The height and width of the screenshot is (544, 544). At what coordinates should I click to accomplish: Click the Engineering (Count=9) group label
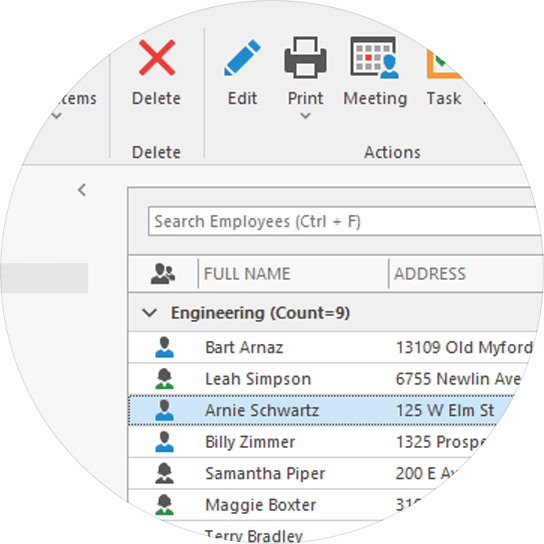point(260,313)
